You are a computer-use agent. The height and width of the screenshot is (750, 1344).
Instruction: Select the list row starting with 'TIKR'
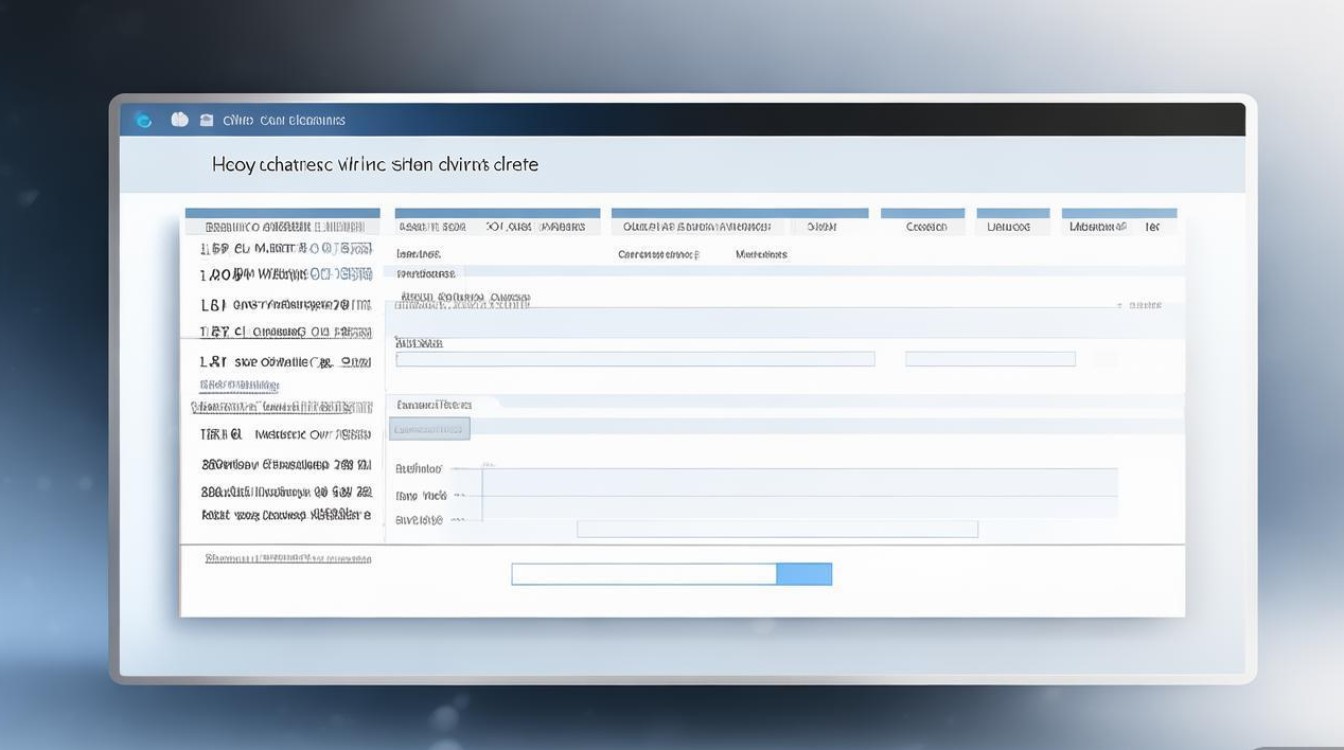tap(286, 435)
